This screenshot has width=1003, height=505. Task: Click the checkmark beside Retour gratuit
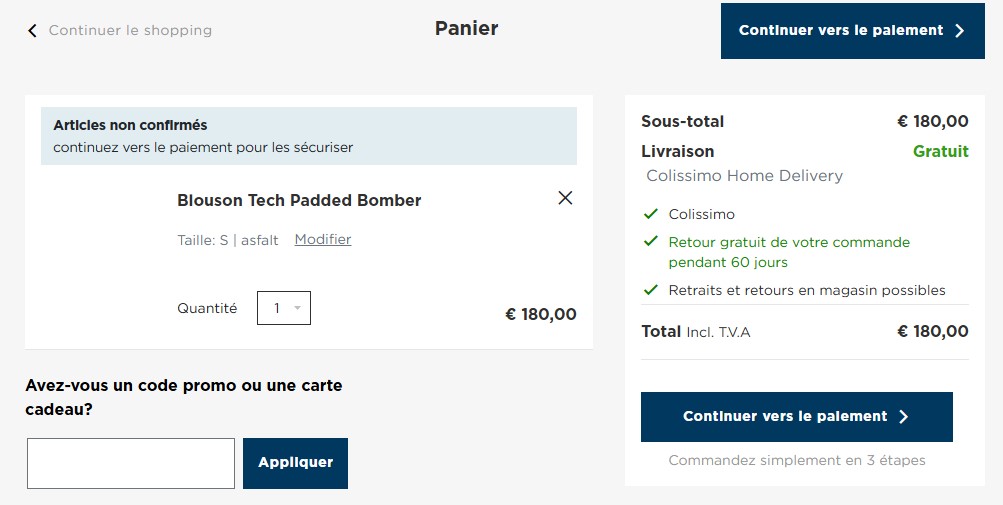point(651,242)
